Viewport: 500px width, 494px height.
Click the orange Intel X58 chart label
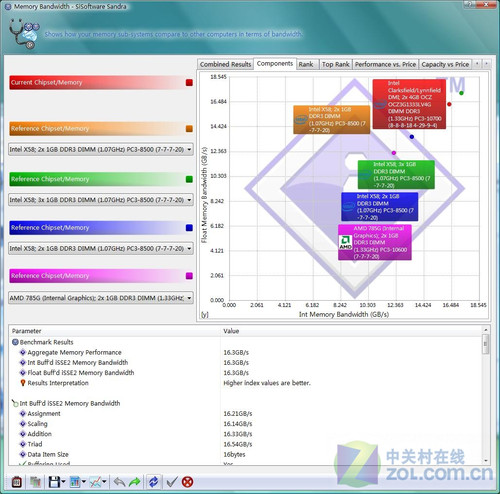pos(331,120)
